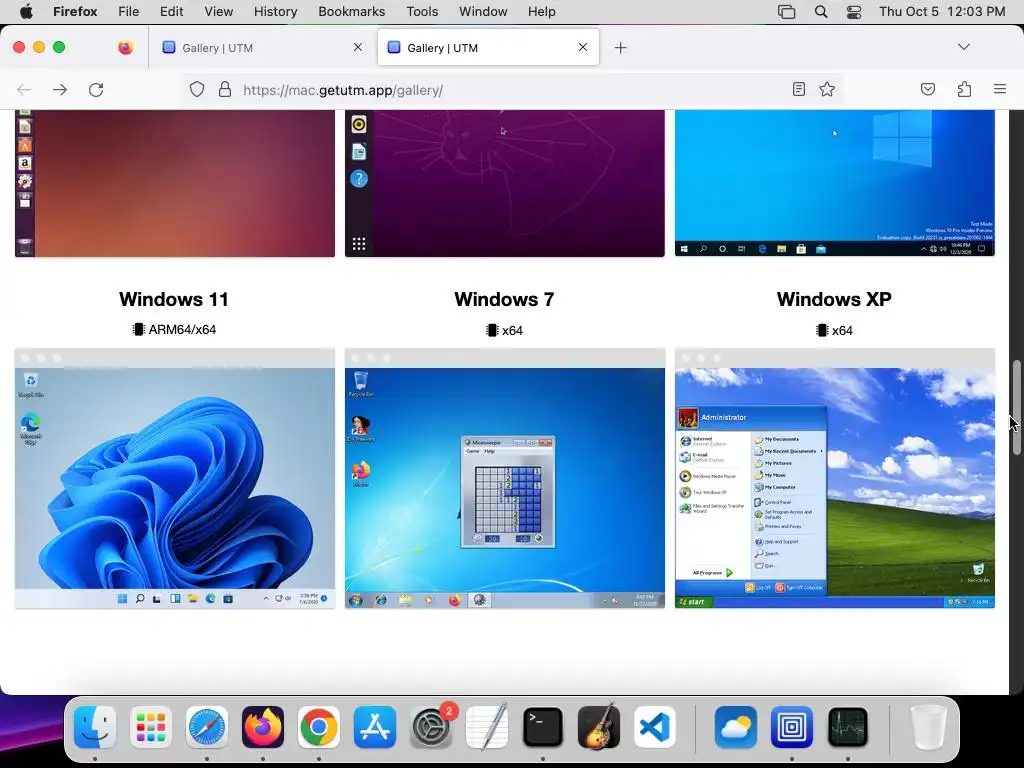This screenshot has width=1024, height=768.
Task: Open the Tools menu
Action: point(422,12)
